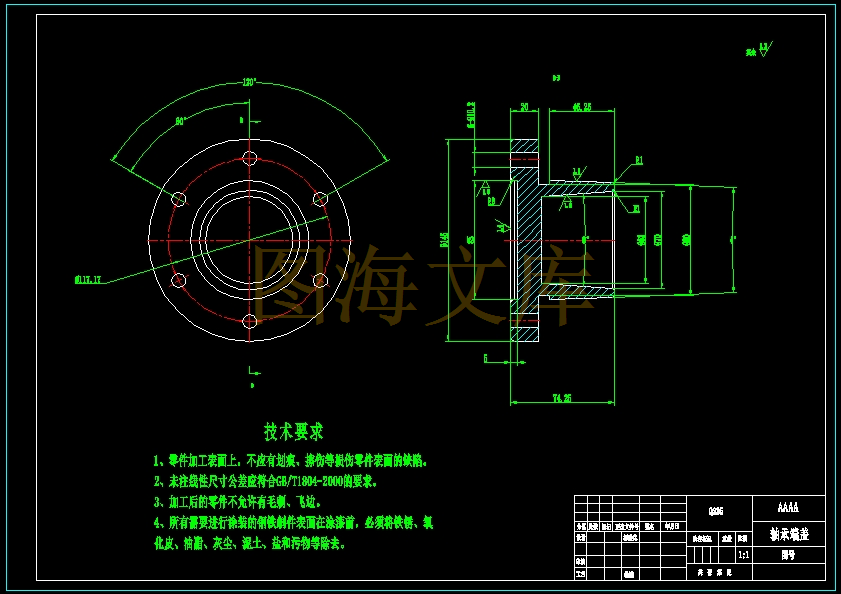
Task: Click the 1:1 scale cell in title block
Action: click(743, 555)
